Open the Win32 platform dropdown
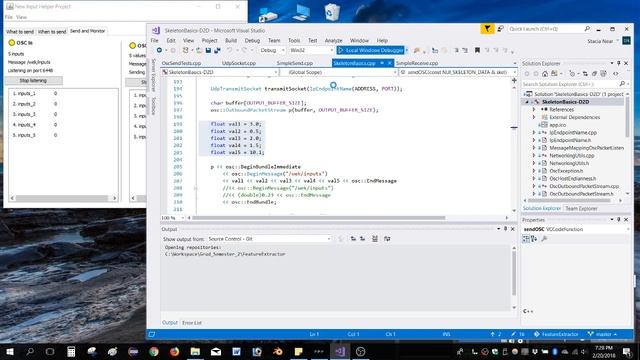Viewport: 640px width, 360px height. click(x=311, y=50)
